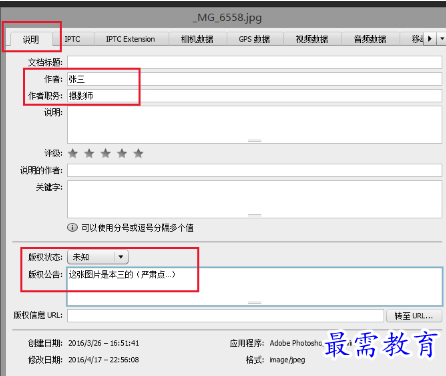Click the 说明 description text area
Viewport: 446px width, 376px height.
click(255, 125)
